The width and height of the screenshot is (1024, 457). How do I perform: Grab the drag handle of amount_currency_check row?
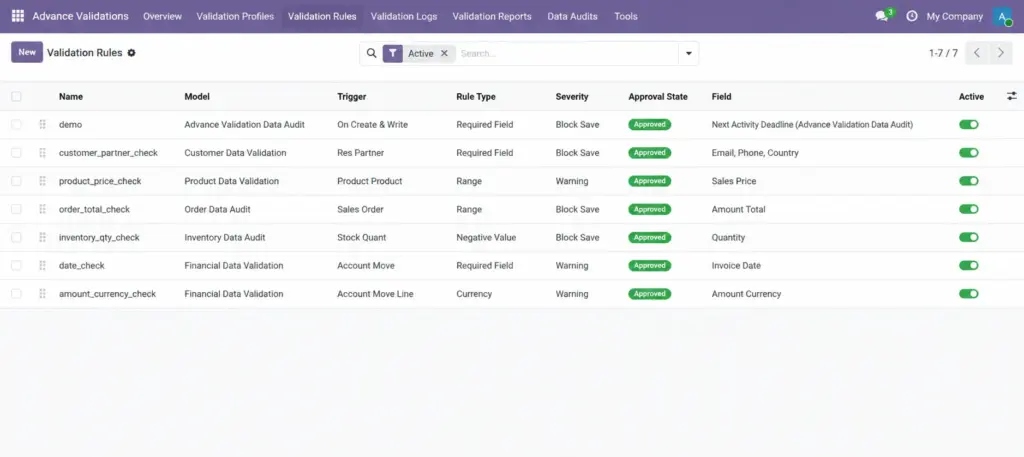pos(42,294)
